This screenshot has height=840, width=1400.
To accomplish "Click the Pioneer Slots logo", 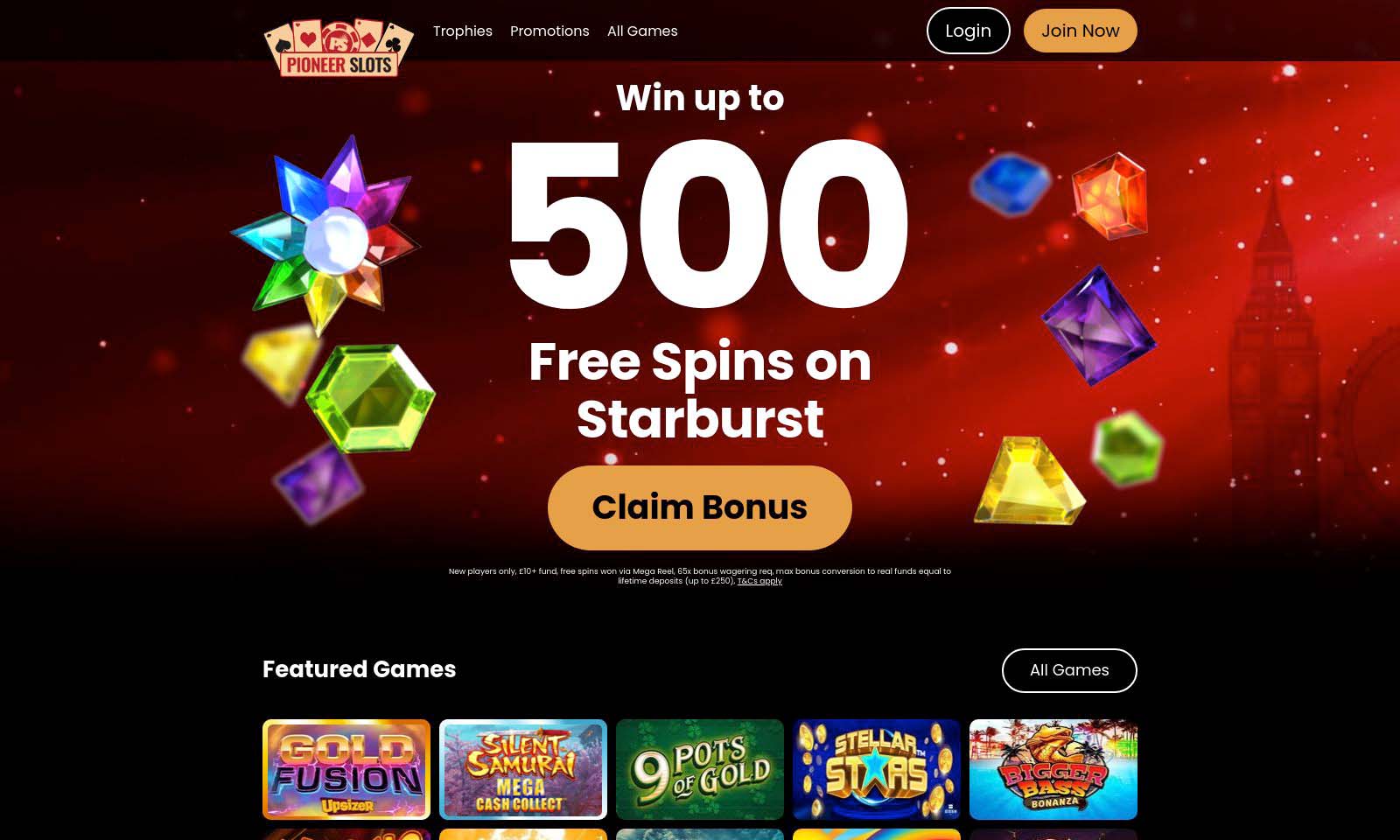I will click(339, 48).
